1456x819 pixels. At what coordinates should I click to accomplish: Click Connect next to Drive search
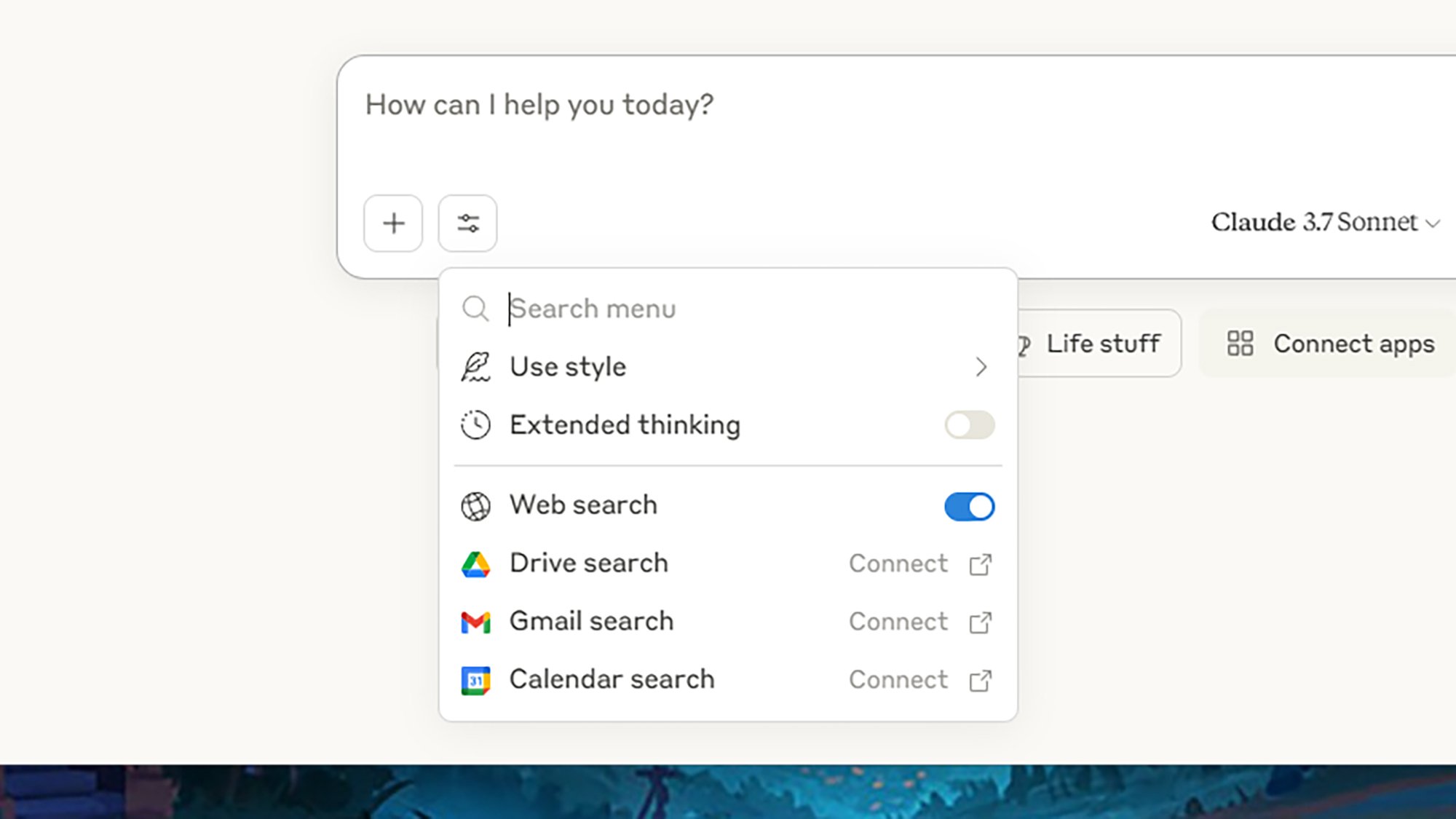coord(898,564)
